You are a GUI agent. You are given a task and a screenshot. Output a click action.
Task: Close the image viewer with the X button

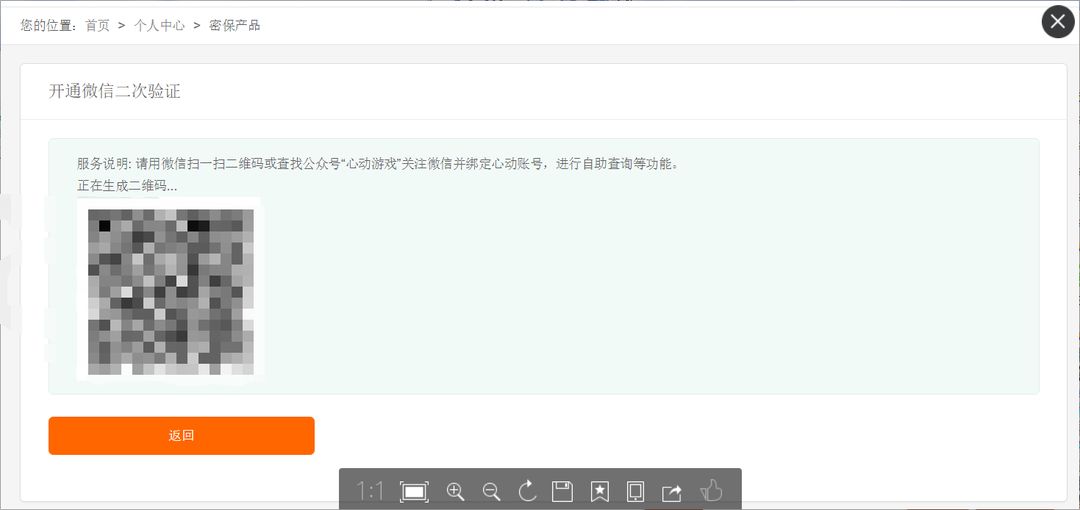[1058, 21]
